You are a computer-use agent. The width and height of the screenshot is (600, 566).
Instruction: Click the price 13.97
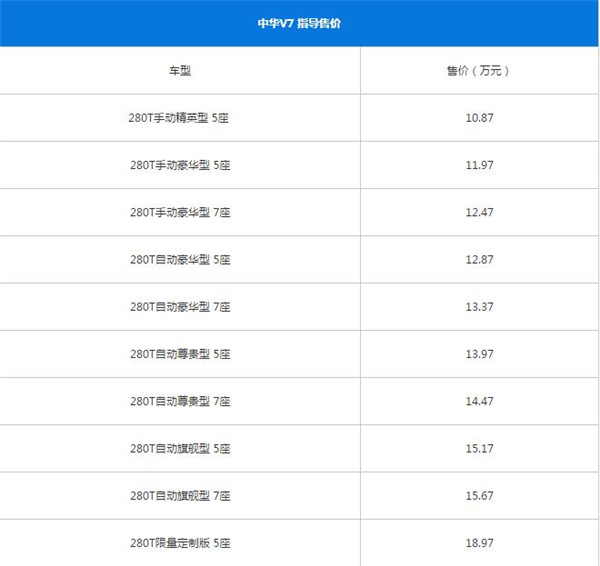coord(479,354)
